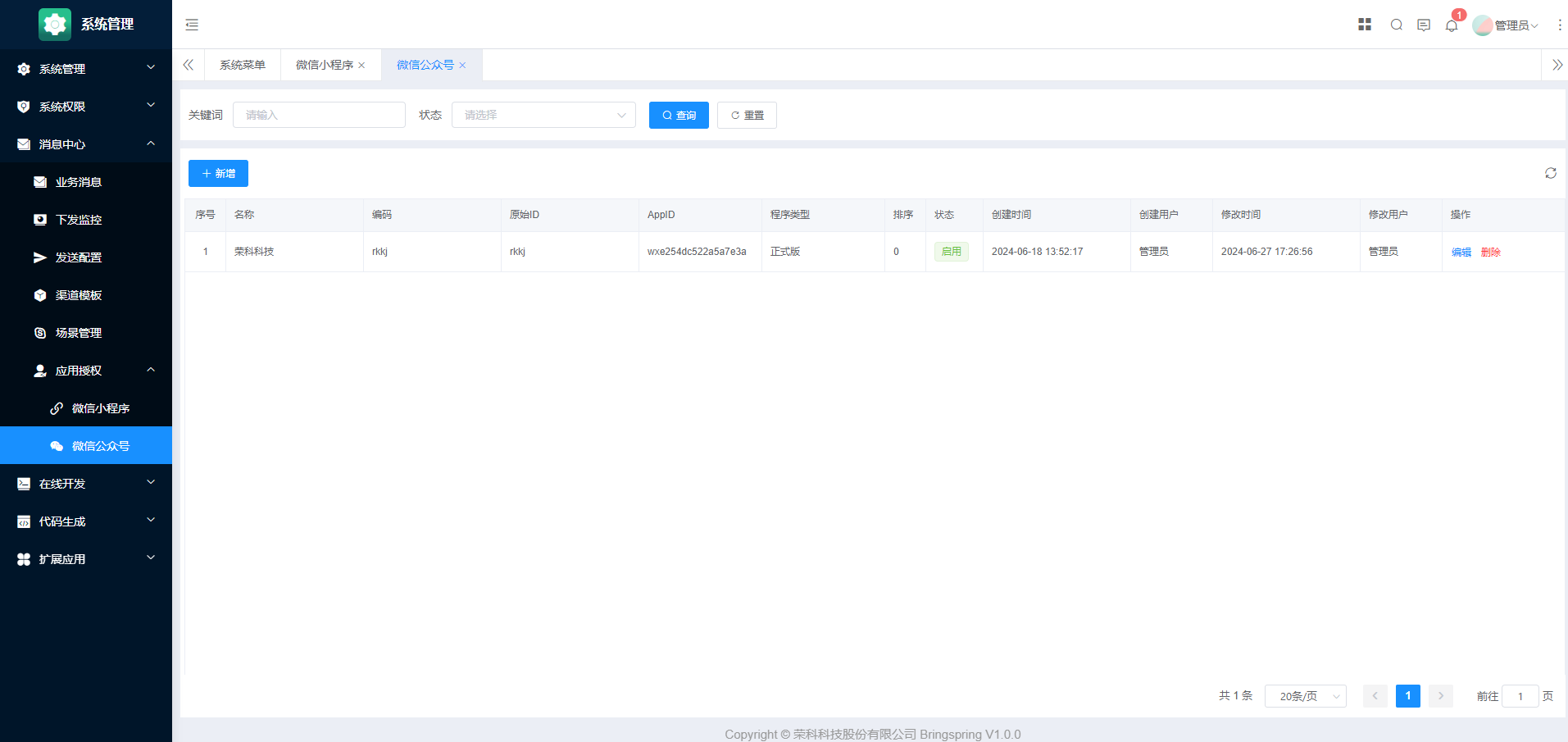Expand the 系统管理 sidebar menu
This screenshot has width=1568, height=742.
point(86,69)
